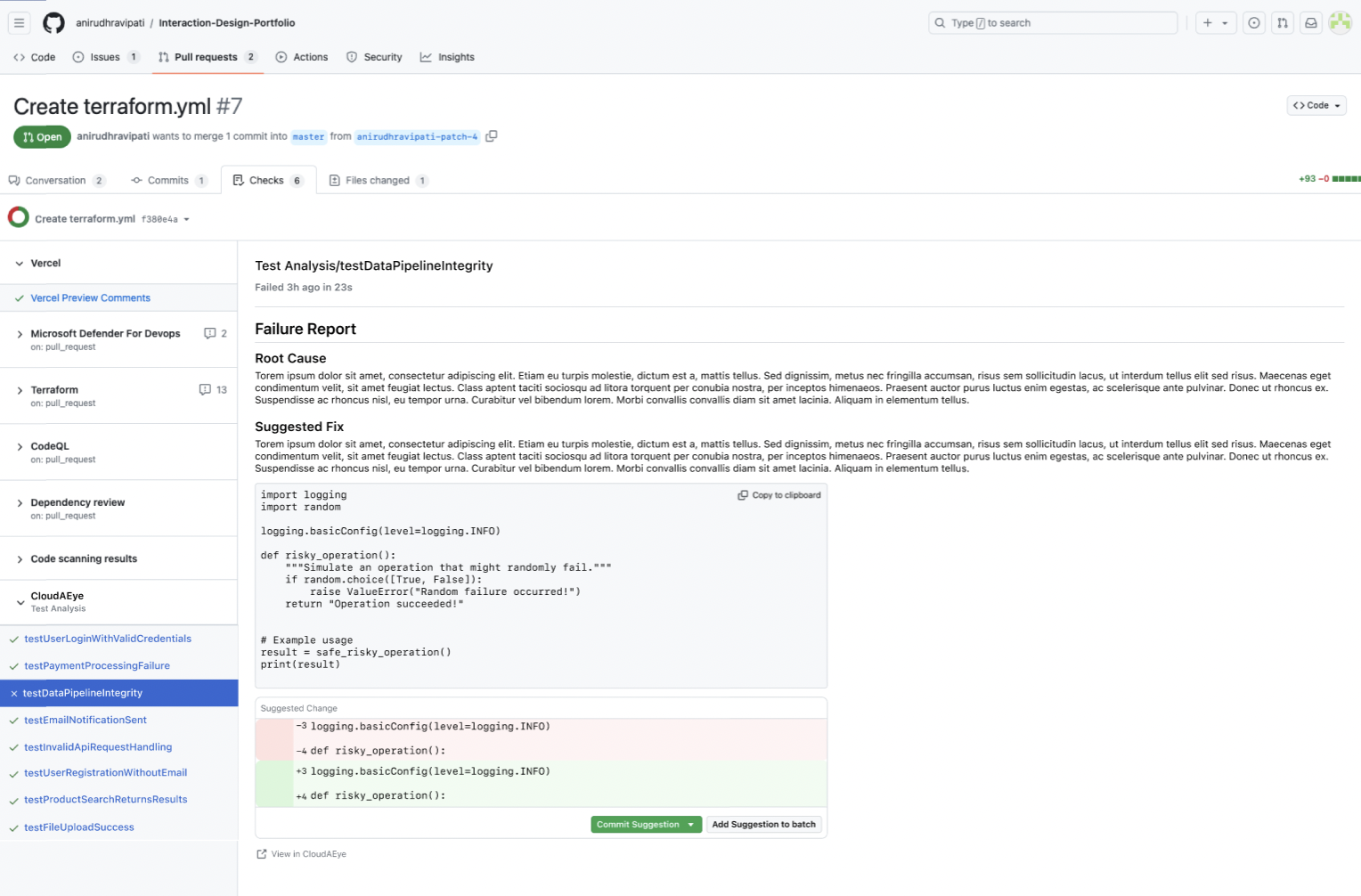Image resolution: width=1361 pixels, height=896 pixels.
Task: Expand the Dependency review group
Action: coord(20,503)
